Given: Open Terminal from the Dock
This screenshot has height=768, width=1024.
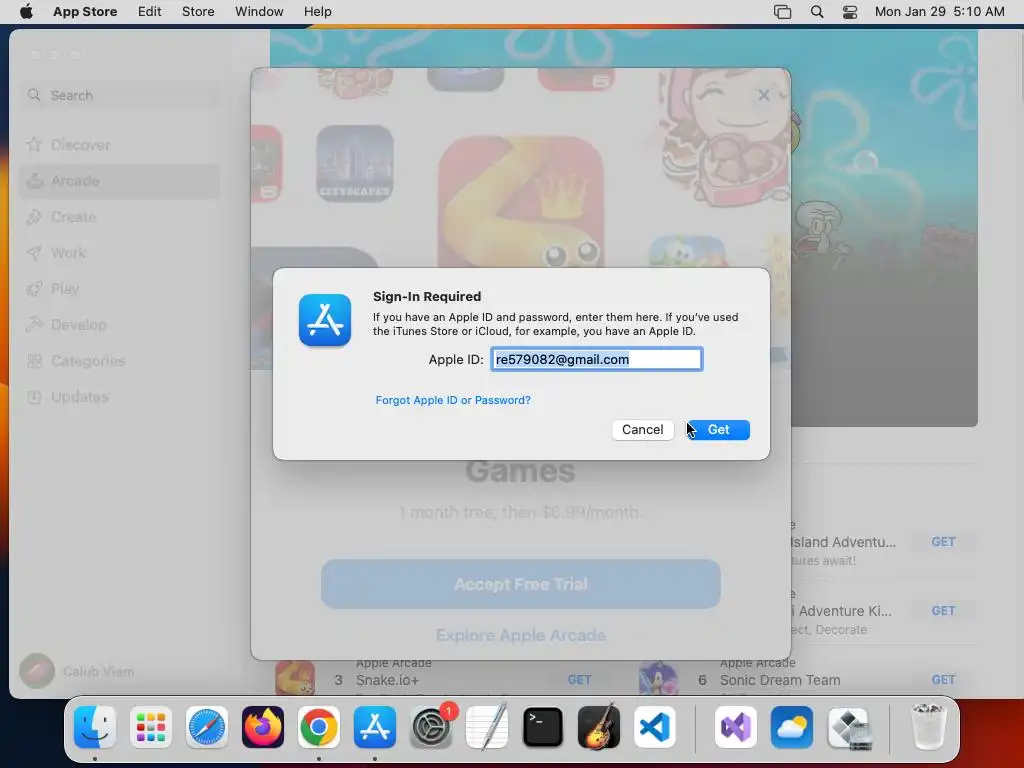Looking at the screenshot, I should pyautogui.click(x=543, y=727).
